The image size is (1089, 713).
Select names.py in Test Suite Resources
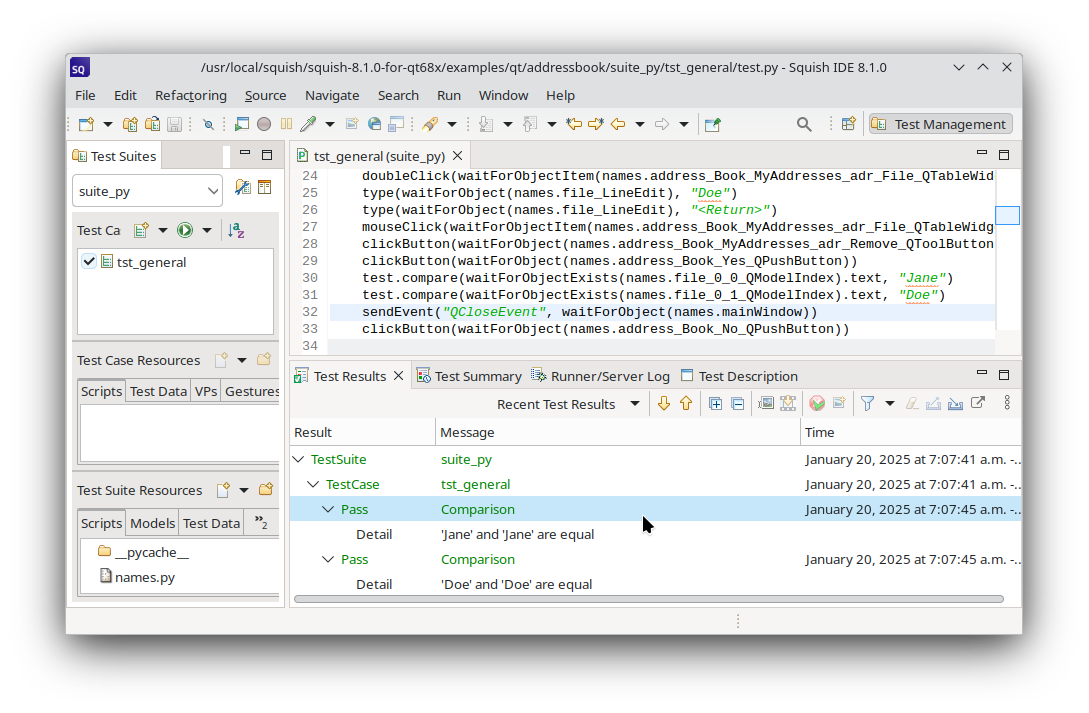144,577
